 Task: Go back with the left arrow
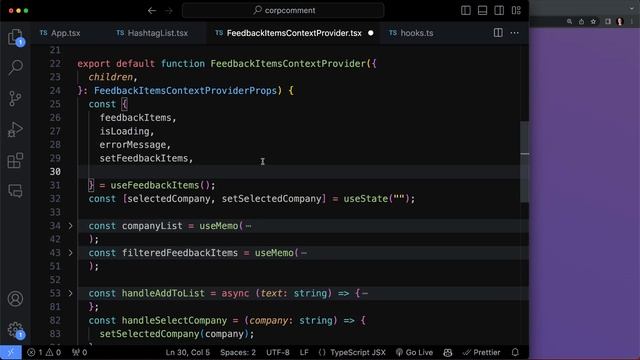click(152, 10)
